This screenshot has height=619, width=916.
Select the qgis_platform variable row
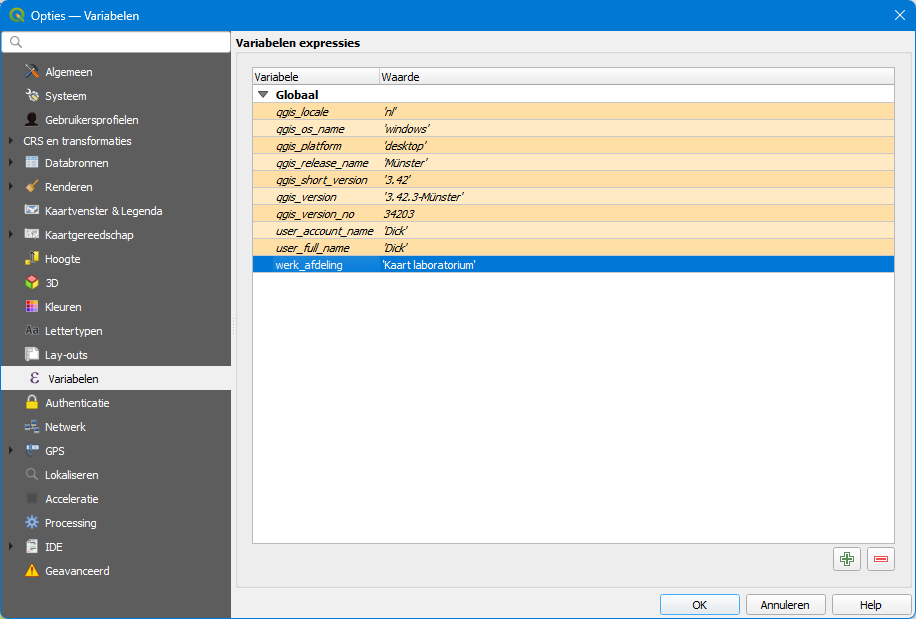coord(573,145)
